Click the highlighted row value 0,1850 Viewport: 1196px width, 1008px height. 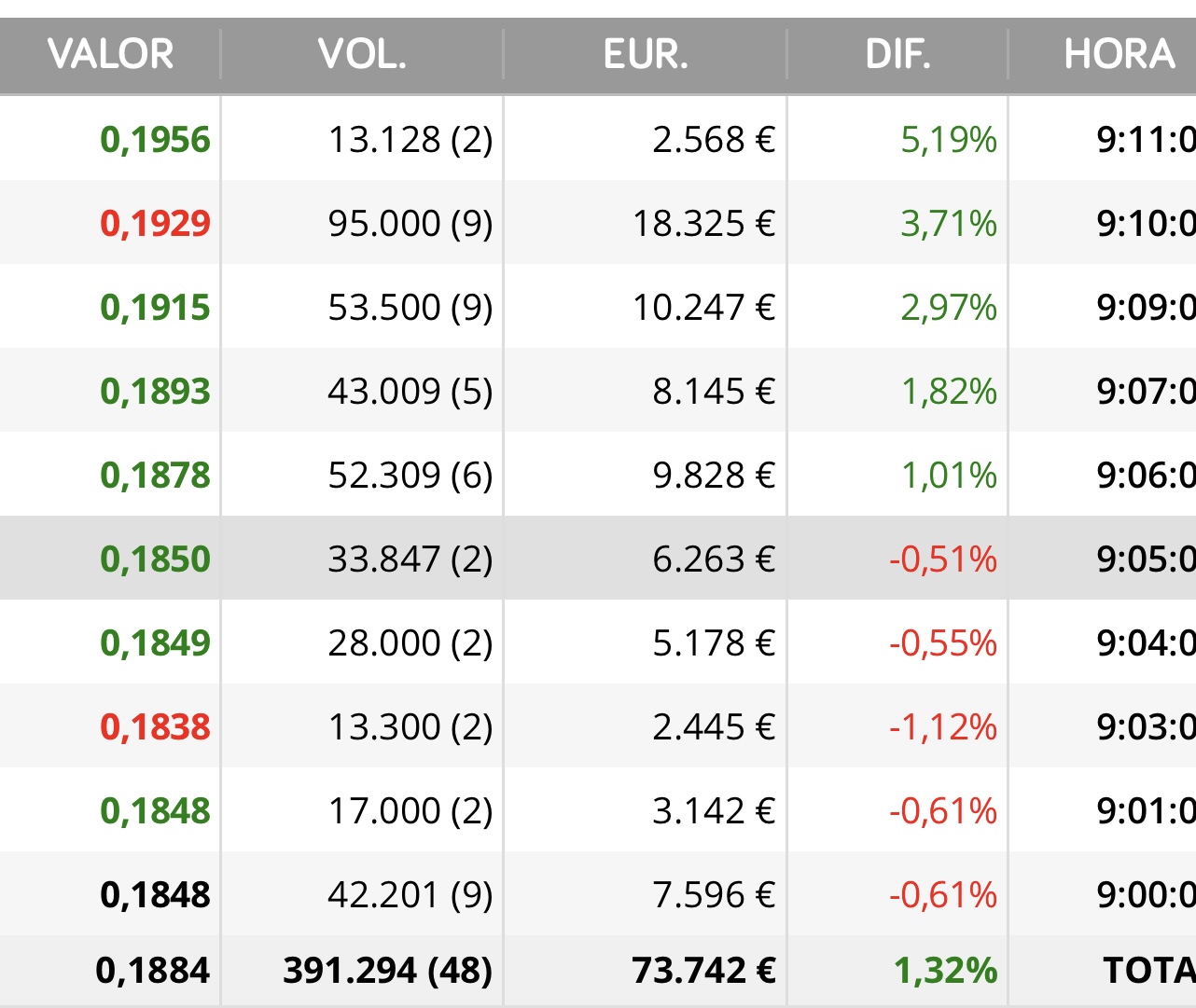(x=155, y=559)
